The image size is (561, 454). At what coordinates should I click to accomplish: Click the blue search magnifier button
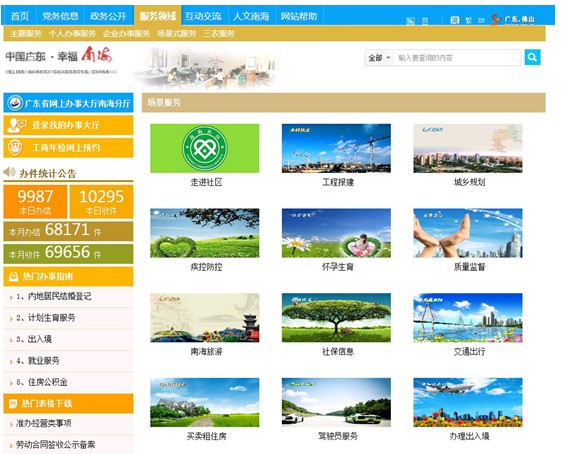pos(532,57)
